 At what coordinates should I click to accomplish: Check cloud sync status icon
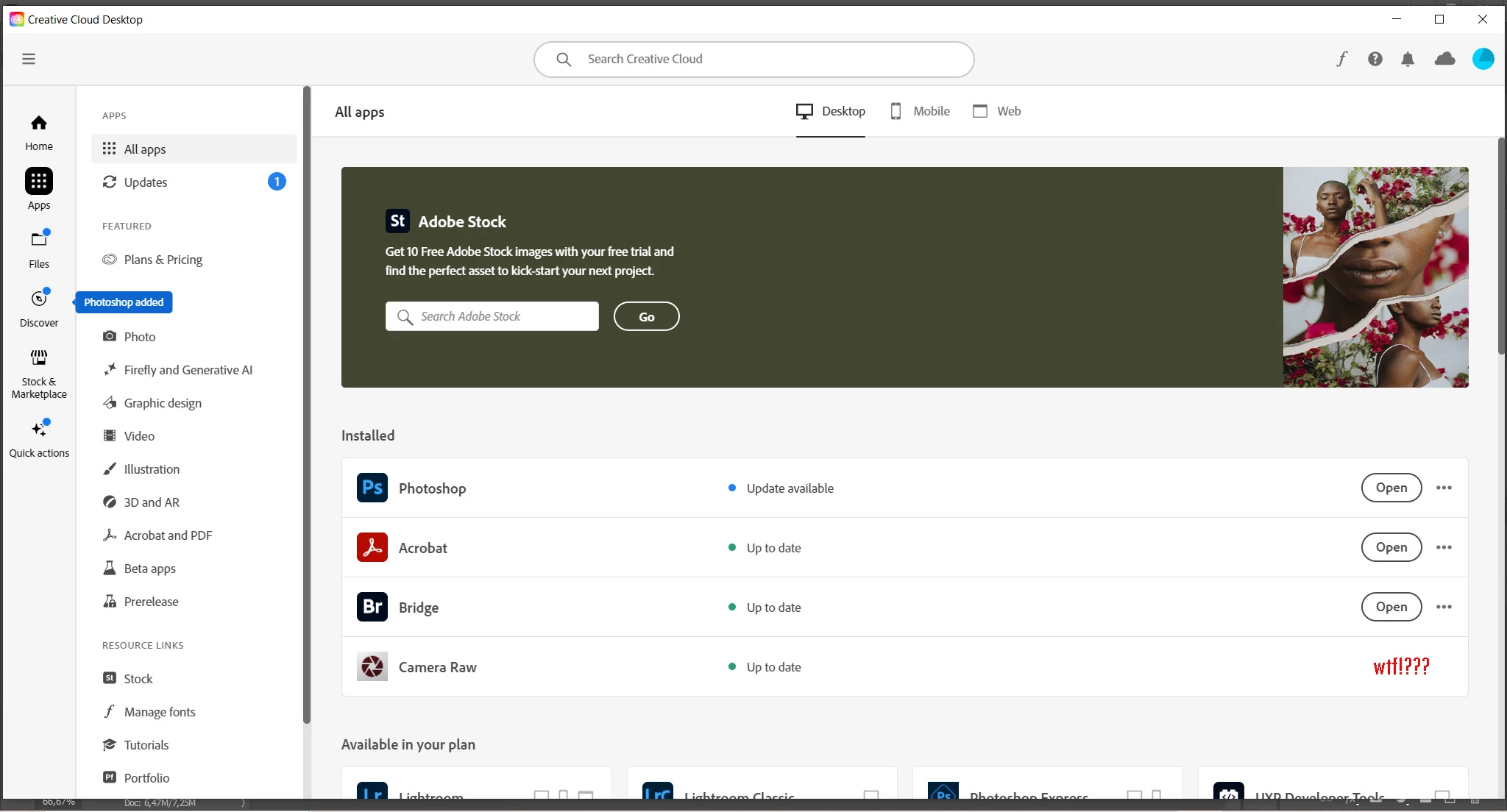pyautogui.click(x=1444, y=59)
